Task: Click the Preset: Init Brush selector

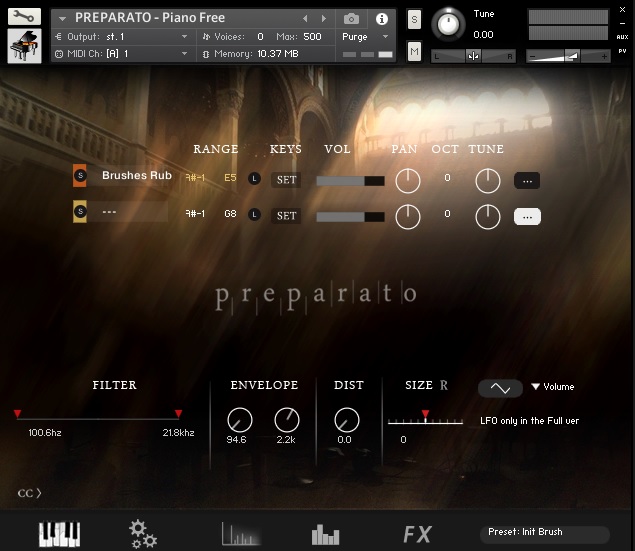Action: point(545,534)
